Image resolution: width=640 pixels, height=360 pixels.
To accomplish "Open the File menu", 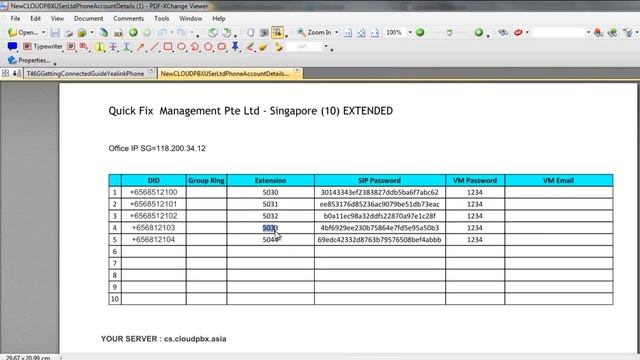I will pyautogui.click(x=16, y=18).
